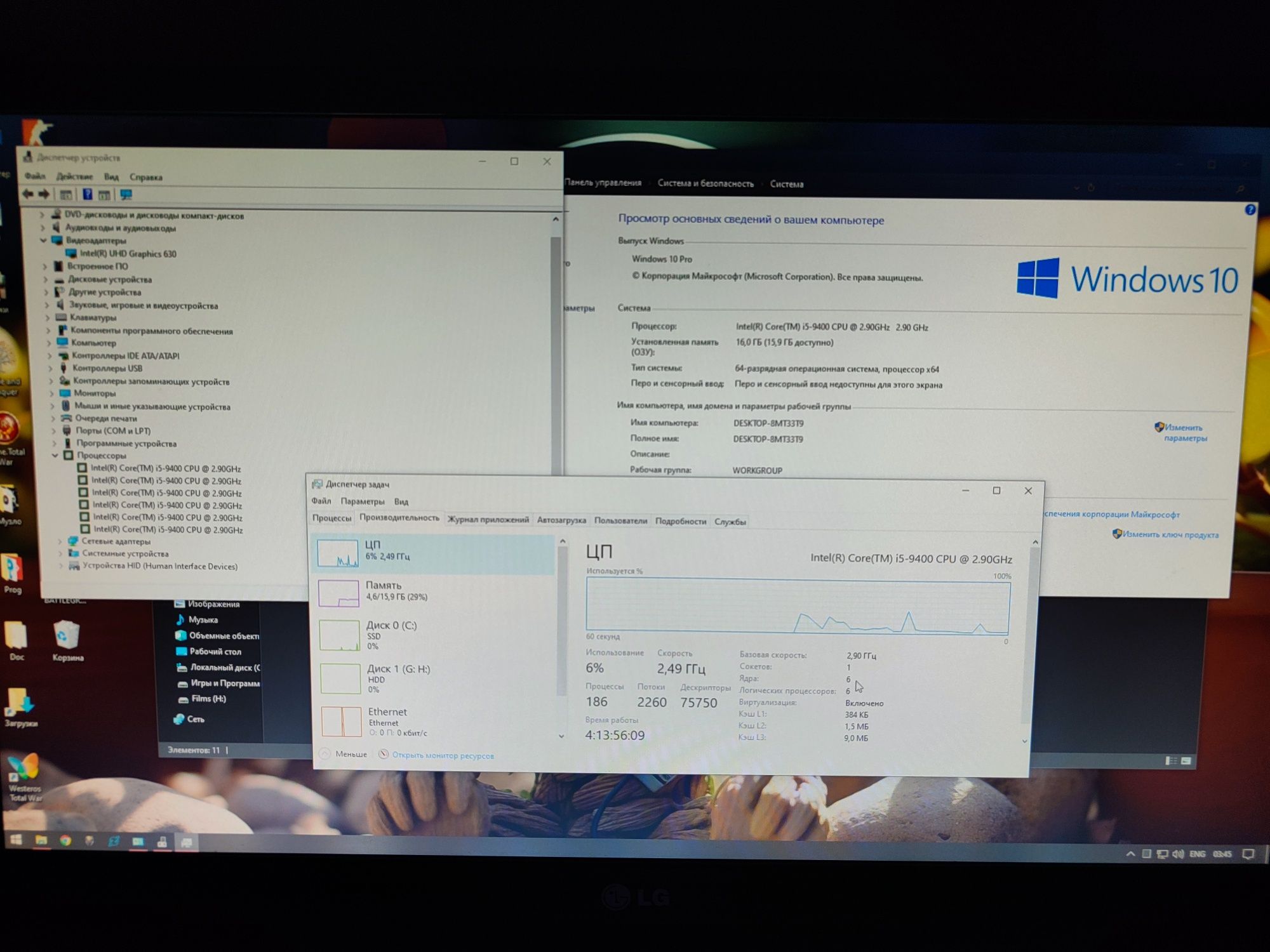Viewport: 1270px width, 952px height.
Task: Open Параметры menu in Task Manager
Action: pyautogui.click(x=363, y=501)
